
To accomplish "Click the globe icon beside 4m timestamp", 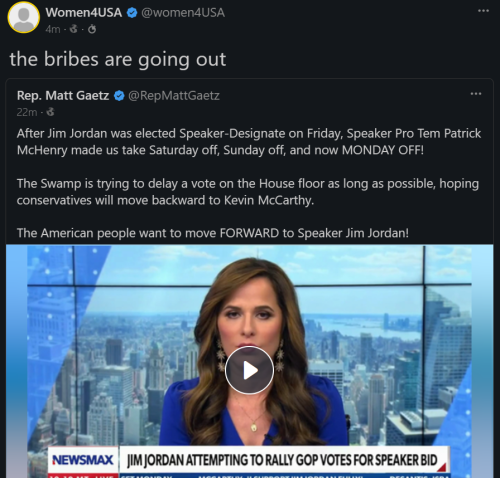I will [73, 29].
